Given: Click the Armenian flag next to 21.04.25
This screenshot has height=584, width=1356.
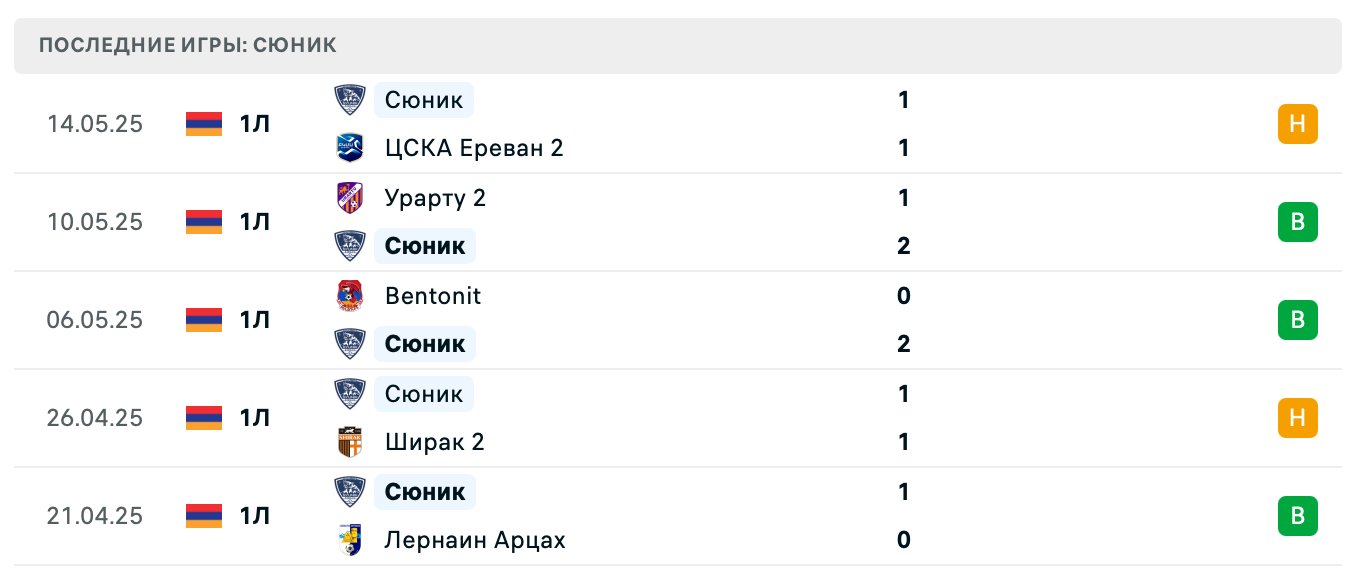Looking at the screenshot, I should pos(203,516).
